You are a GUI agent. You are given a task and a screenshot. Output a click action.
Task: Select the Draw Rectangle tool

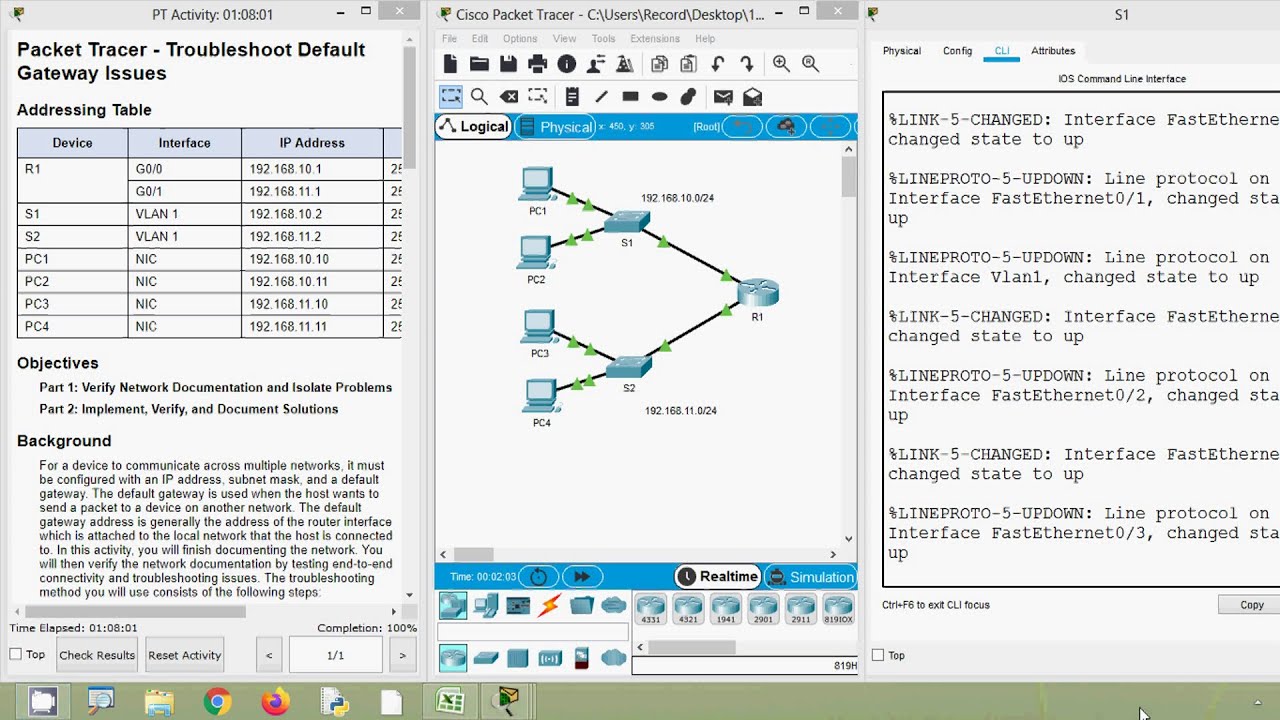coord(630,96)
